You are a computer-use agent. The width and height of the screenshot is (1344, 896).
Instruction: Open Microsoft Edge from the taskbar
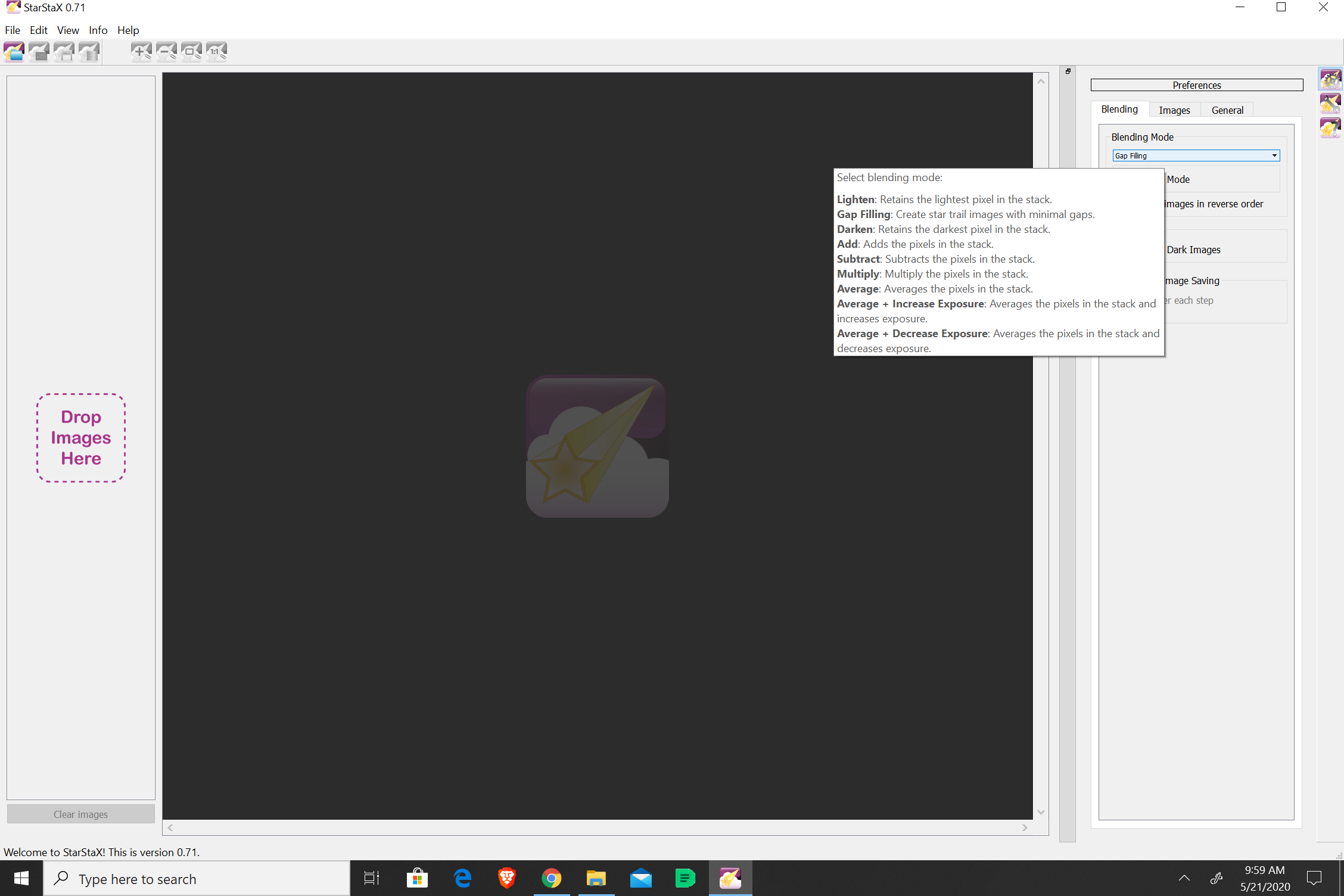[x=462, y=878]
